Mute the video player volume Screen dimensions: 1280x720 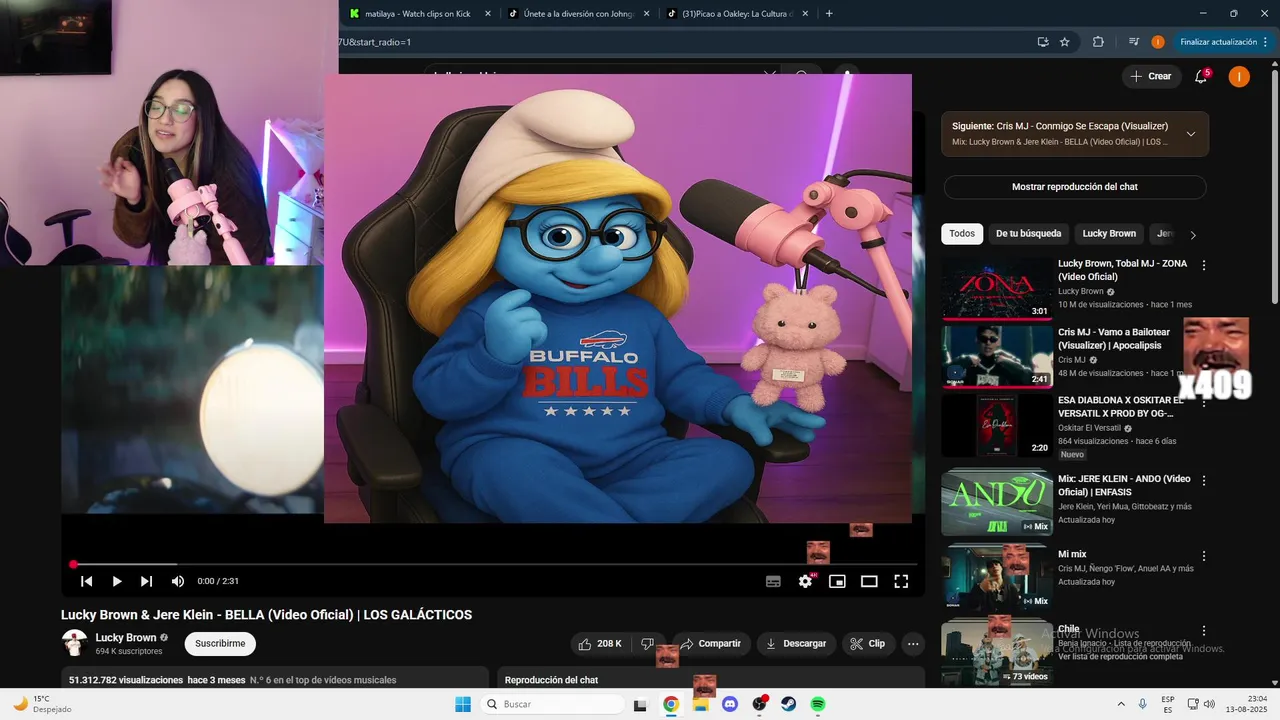click(x=178, y=581)
